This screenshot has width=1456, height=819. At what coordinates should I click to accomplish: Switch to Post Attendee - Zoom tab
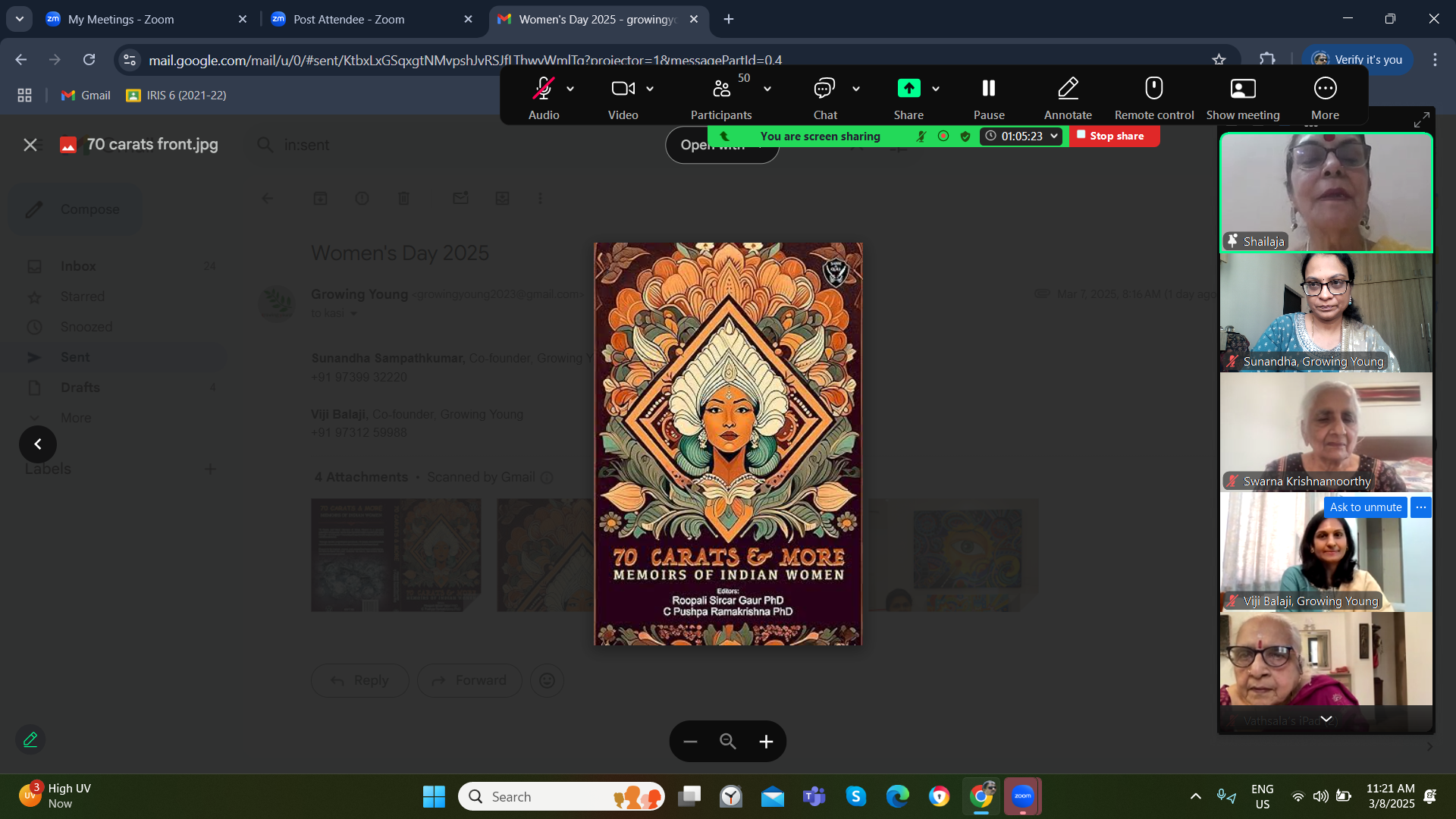[x=349, y=20]
